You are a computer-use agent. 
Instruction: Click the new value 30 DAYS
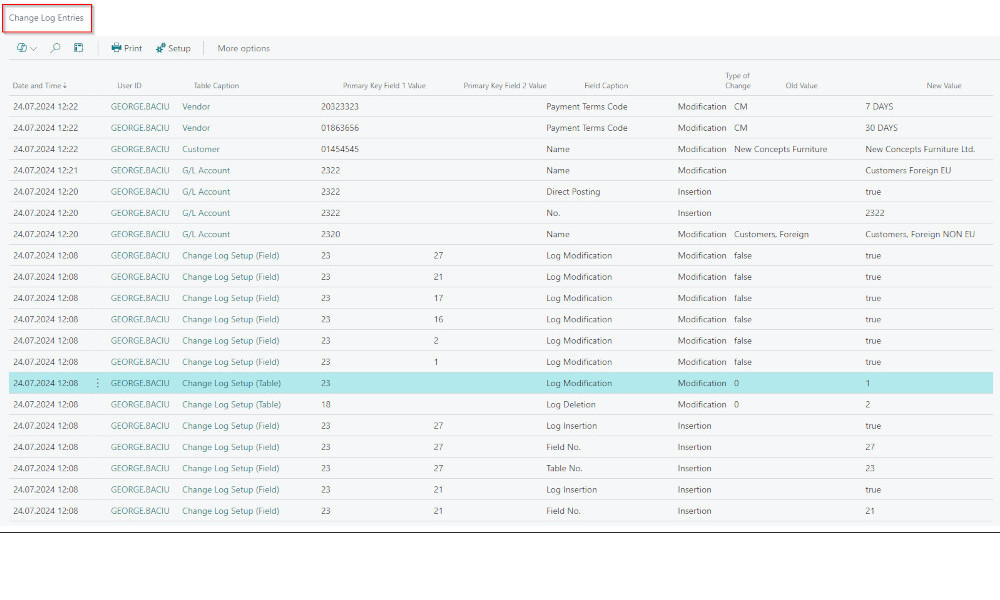point(881,128)
